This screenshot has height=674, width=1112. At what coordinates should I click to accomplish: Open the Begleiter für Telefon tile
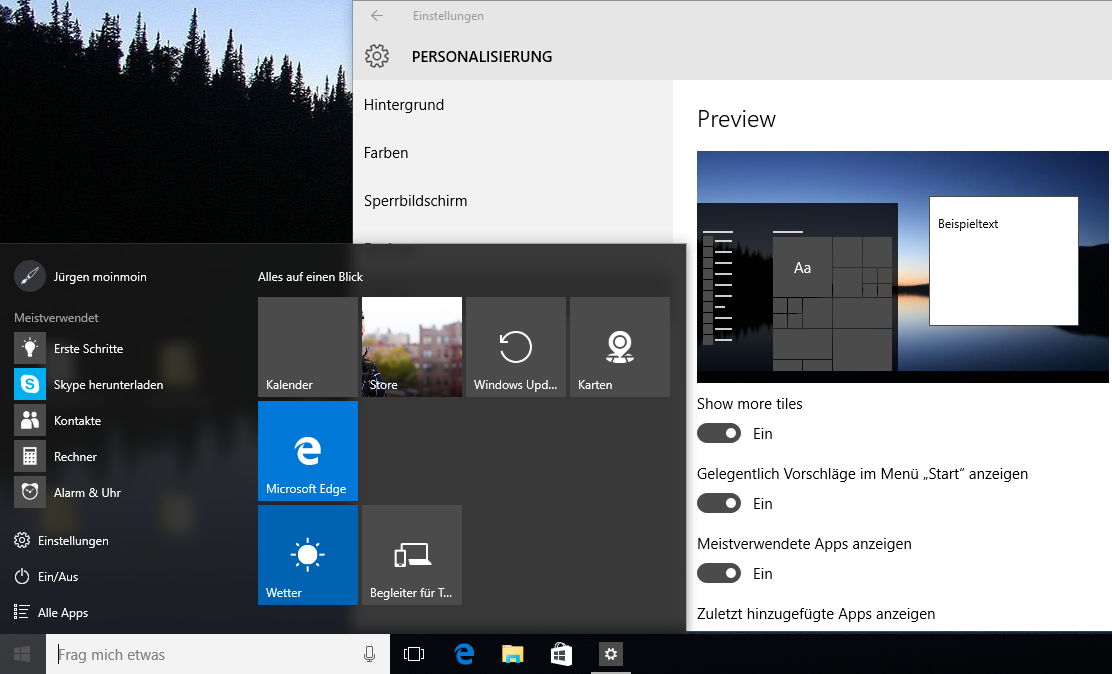(x=411, y=555)
